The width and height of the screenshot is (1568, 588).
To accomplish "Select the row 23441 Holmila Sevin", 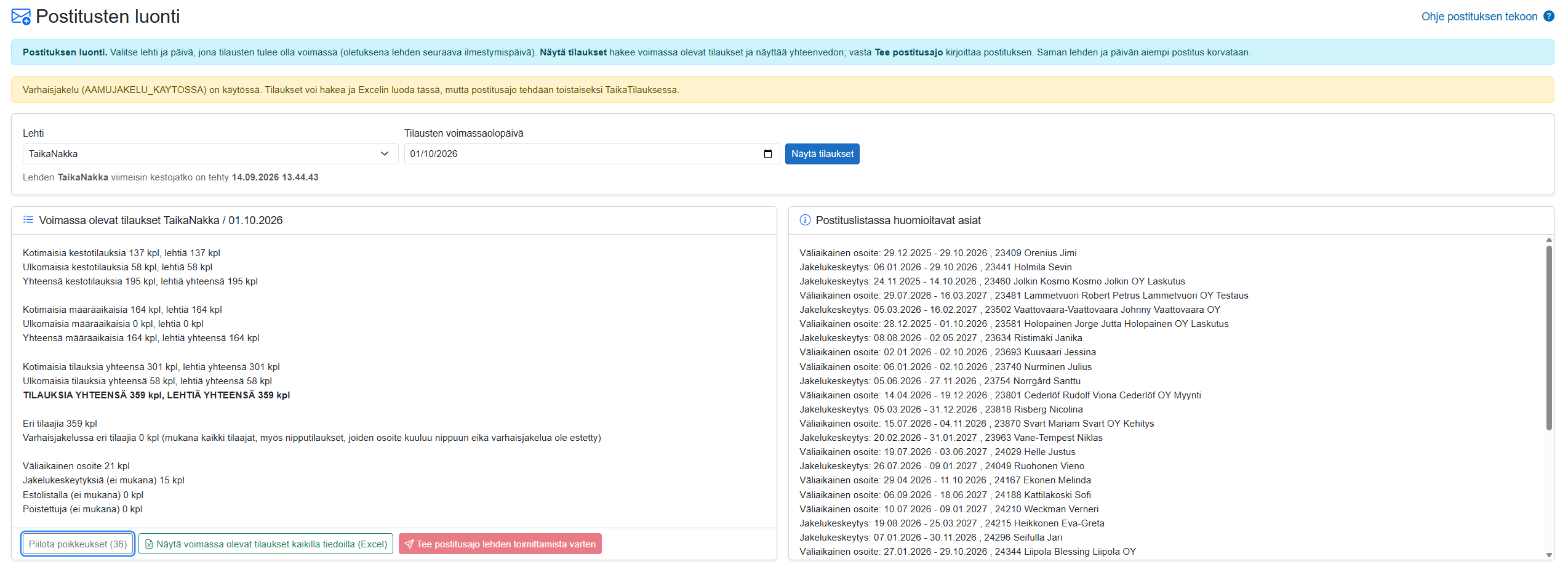I will [x=935, y=267].
